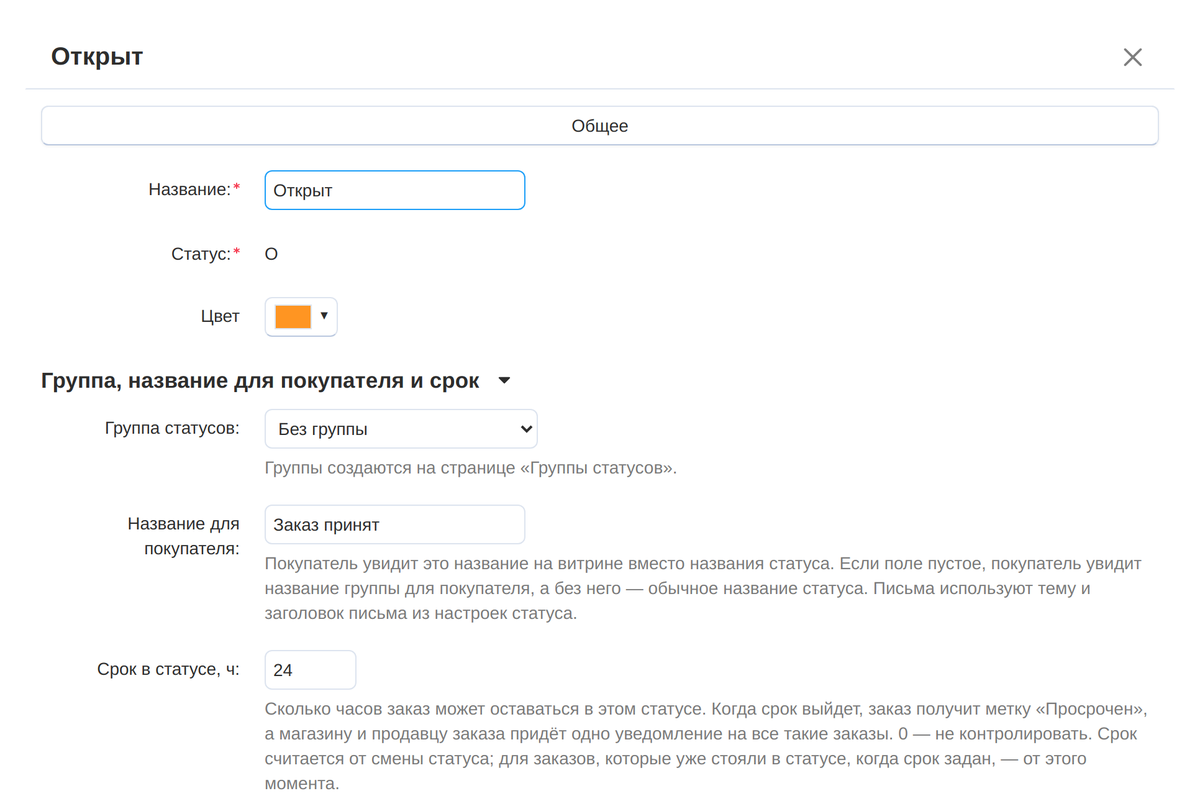This screenshot has height=796, width=1200.
Task: Open the Группа статусов dropdown
Action: click(401, 429)
